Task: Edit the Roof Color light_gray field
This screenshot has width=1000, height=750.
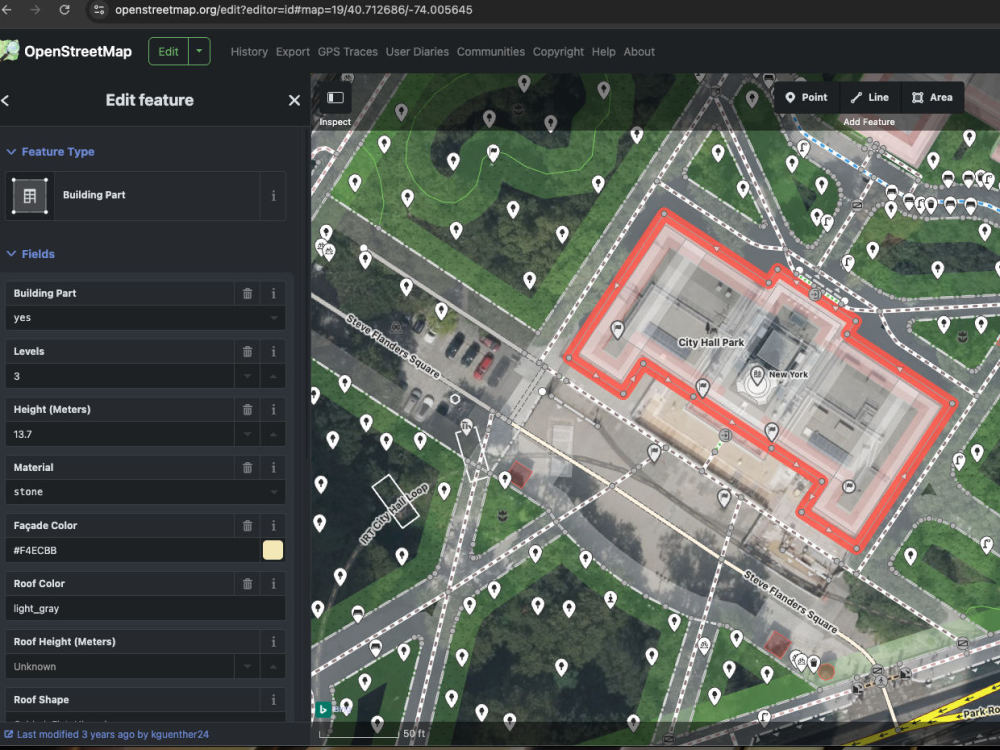Action: [145, 608]
